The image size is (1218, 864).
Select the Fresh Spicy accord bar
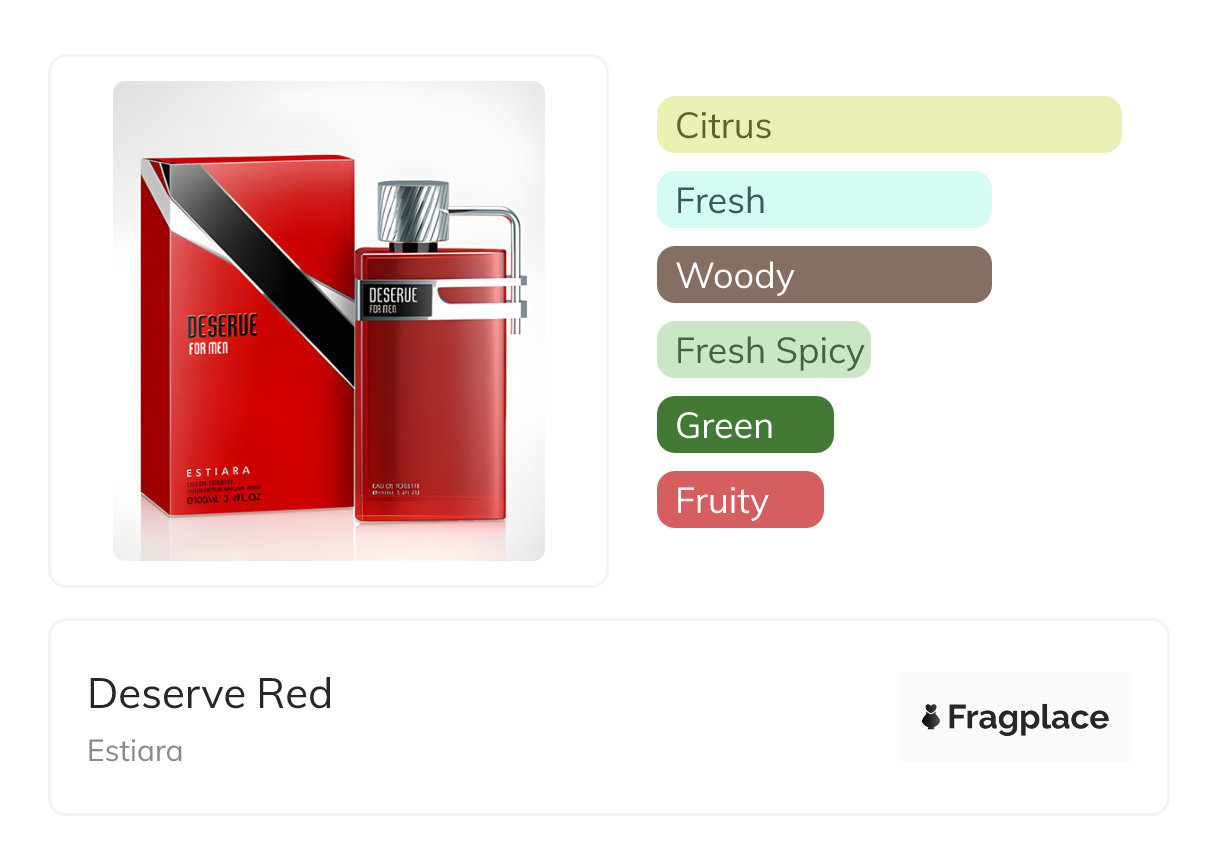(764, 350)
